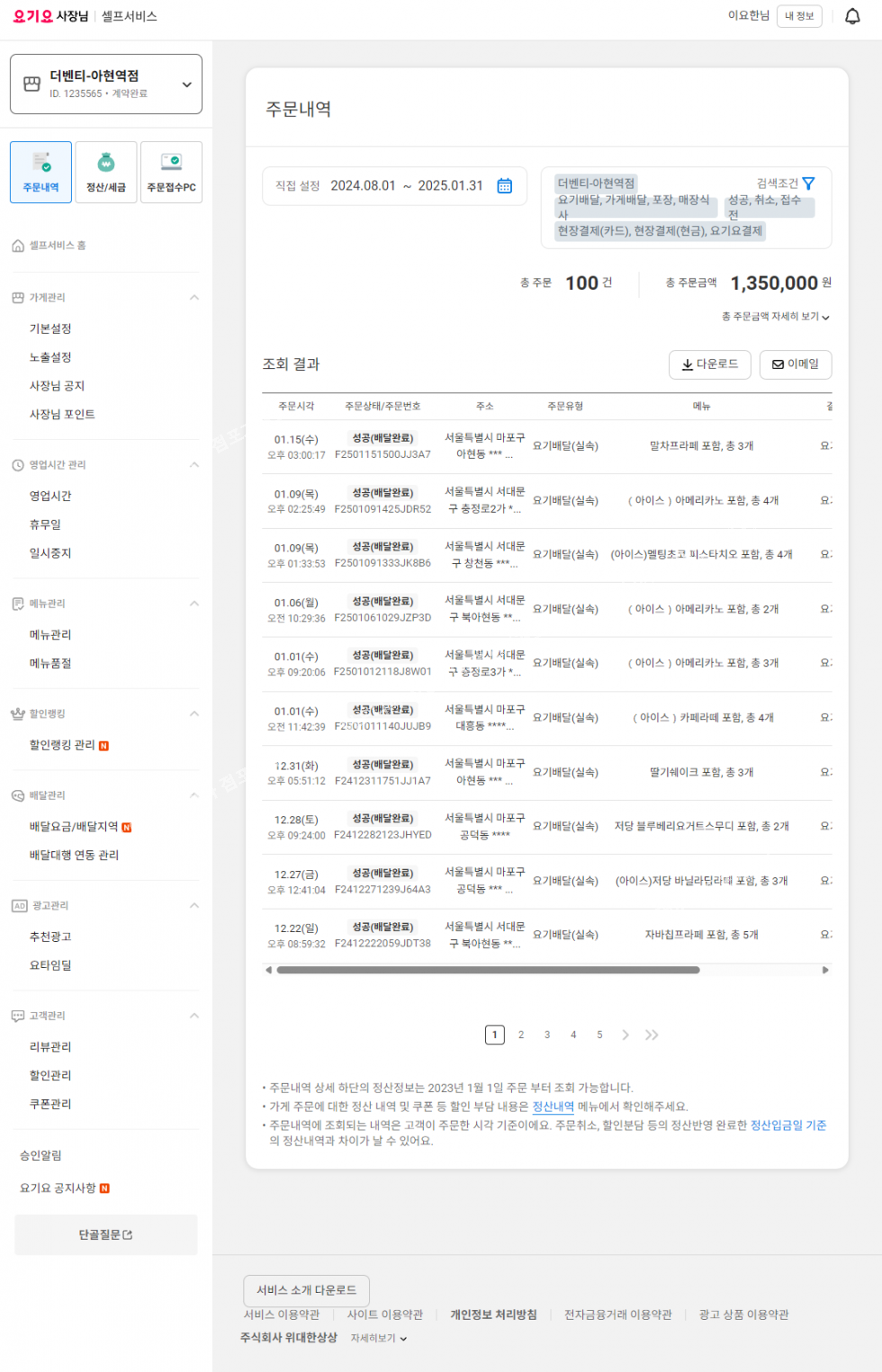Open 리뷰관리 in the sidebar
The height and width of the screenshot is (1372, 882).
click(x=50, y=1047)
